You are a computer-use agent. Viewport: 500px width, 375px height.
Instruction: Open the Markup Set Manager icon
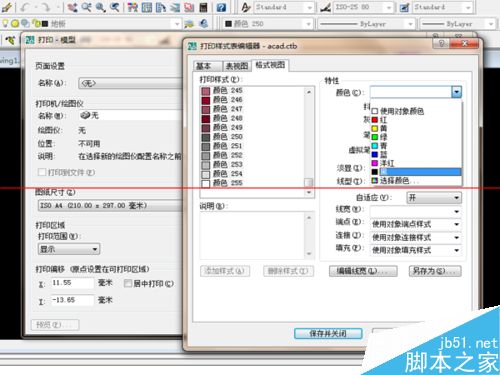click(189, 7)
